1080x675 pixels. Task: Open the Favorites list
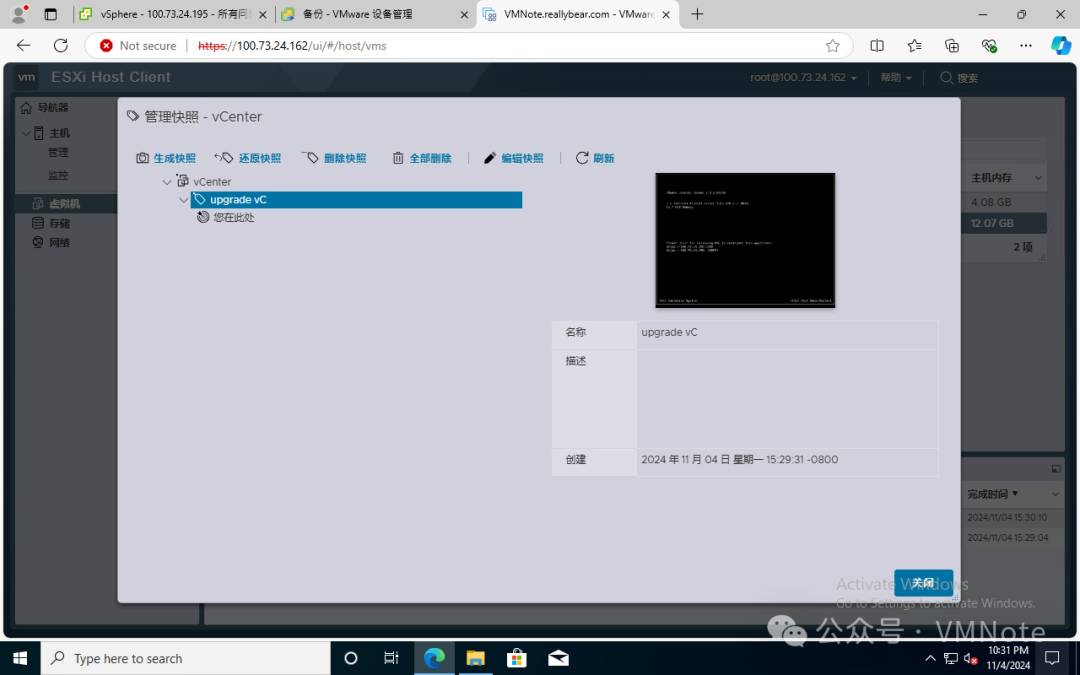pos(914,45)
